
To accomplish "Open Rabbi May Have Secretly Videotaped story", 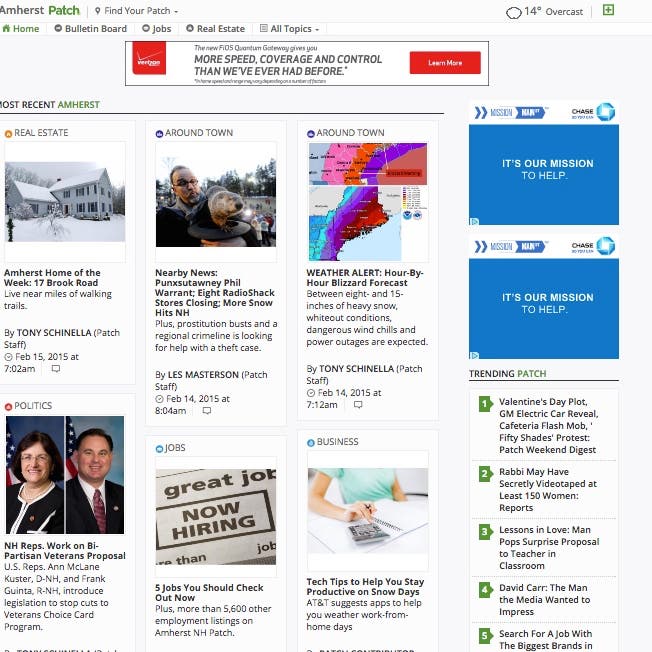I will 548,490.
